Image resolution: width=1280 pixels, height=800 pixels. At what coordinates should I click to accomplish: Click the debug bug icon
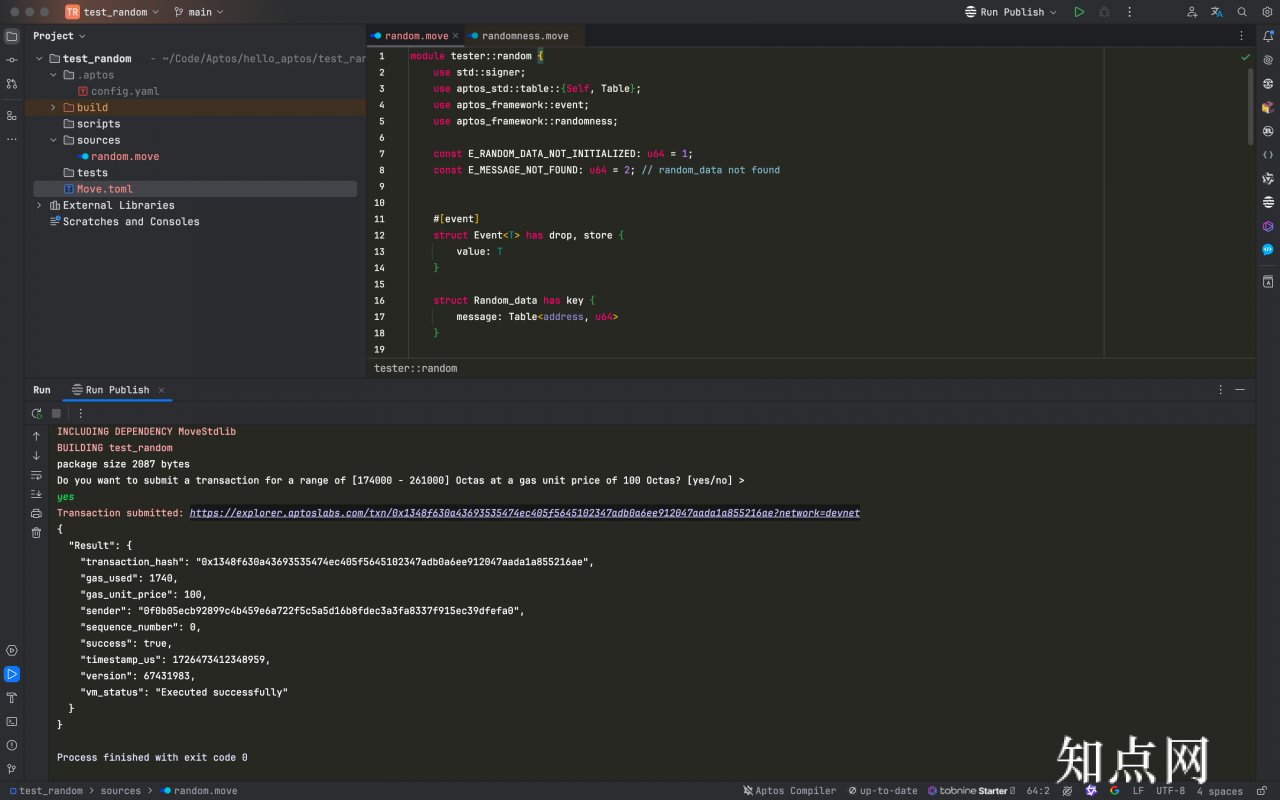coord(1104,12)
